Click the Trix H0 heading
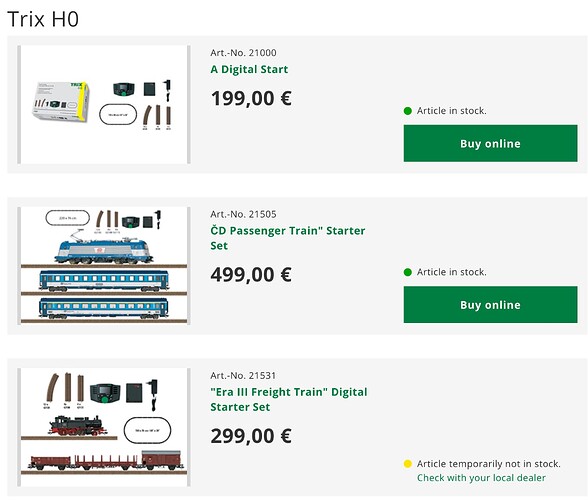Viewport: 588px width, 500px height. click(43, 19)
